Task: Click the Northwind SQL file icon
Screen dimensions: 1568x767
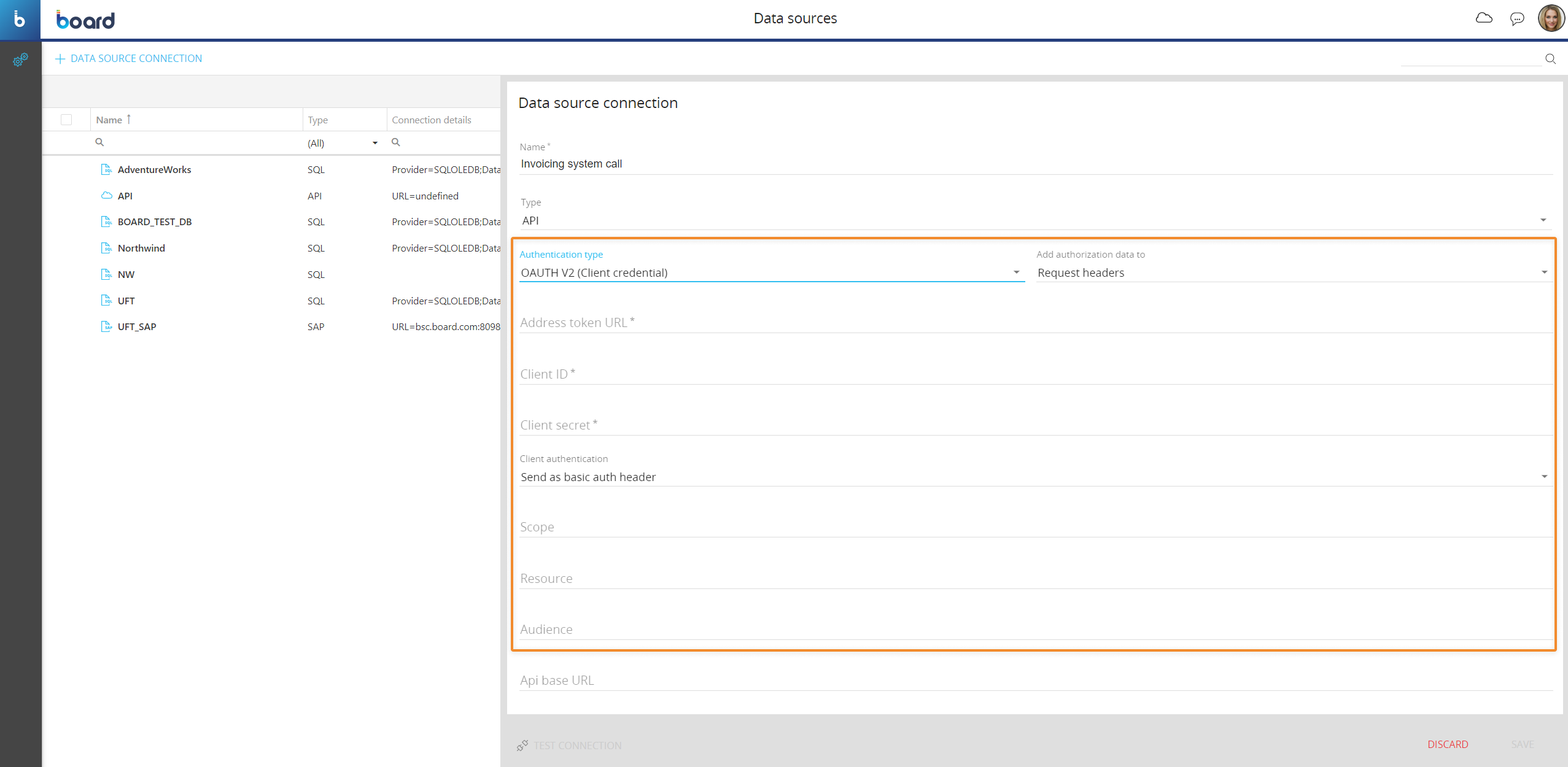Action: 106,248
